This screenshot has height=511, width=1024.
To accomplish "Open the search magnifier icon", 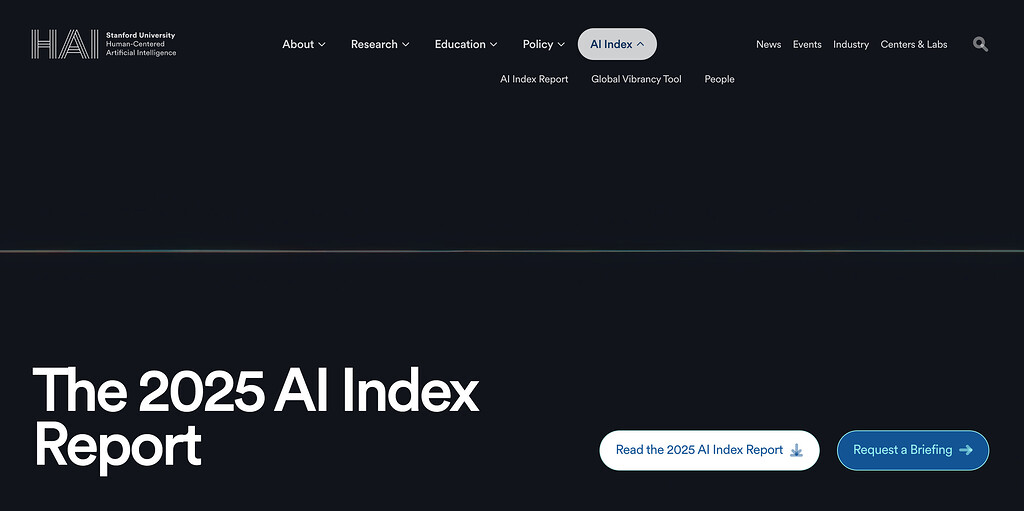I will pyautogui.click(x=980, y=44).
